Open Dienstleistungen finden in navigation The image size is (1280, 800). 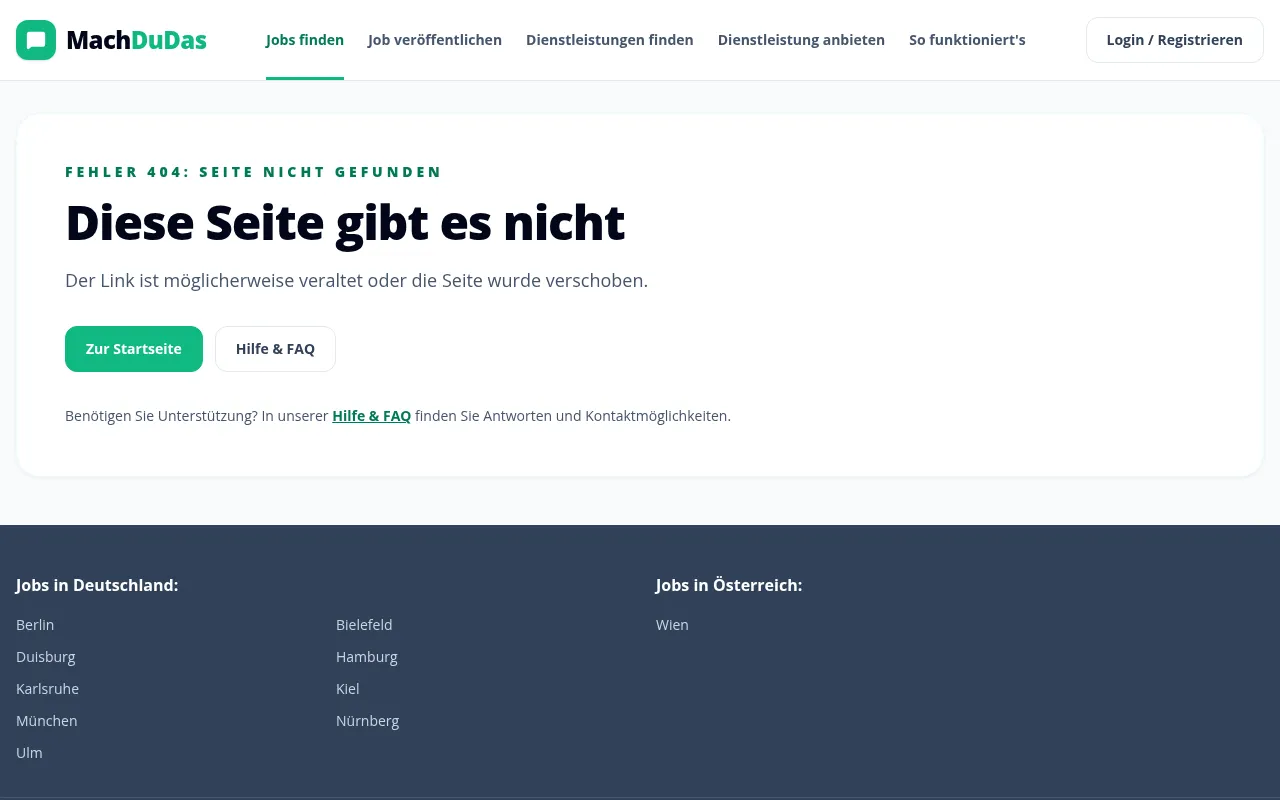610,40
